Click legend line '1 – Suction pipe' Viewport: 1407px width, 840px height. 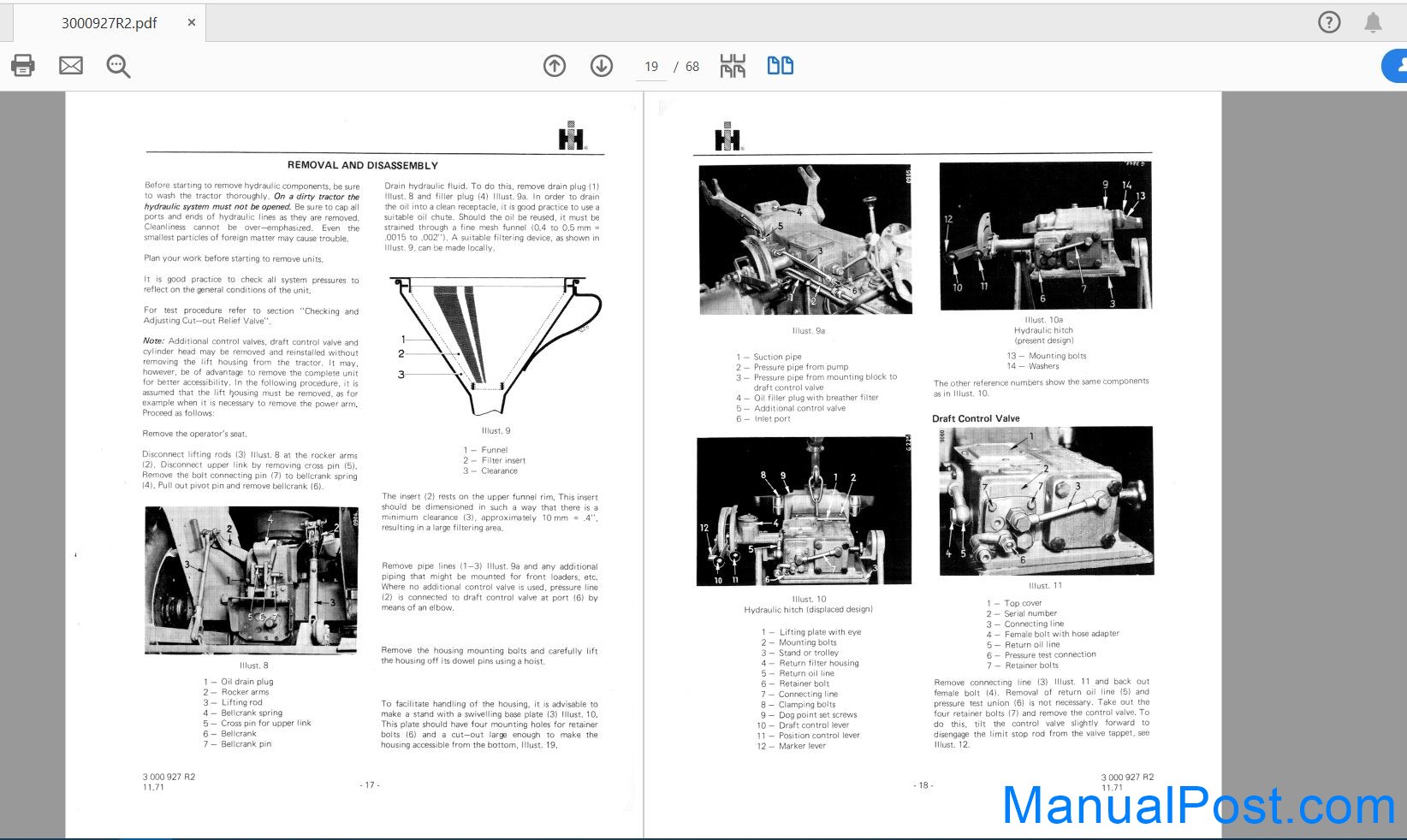pyautogui.click(x=769, y=357)
